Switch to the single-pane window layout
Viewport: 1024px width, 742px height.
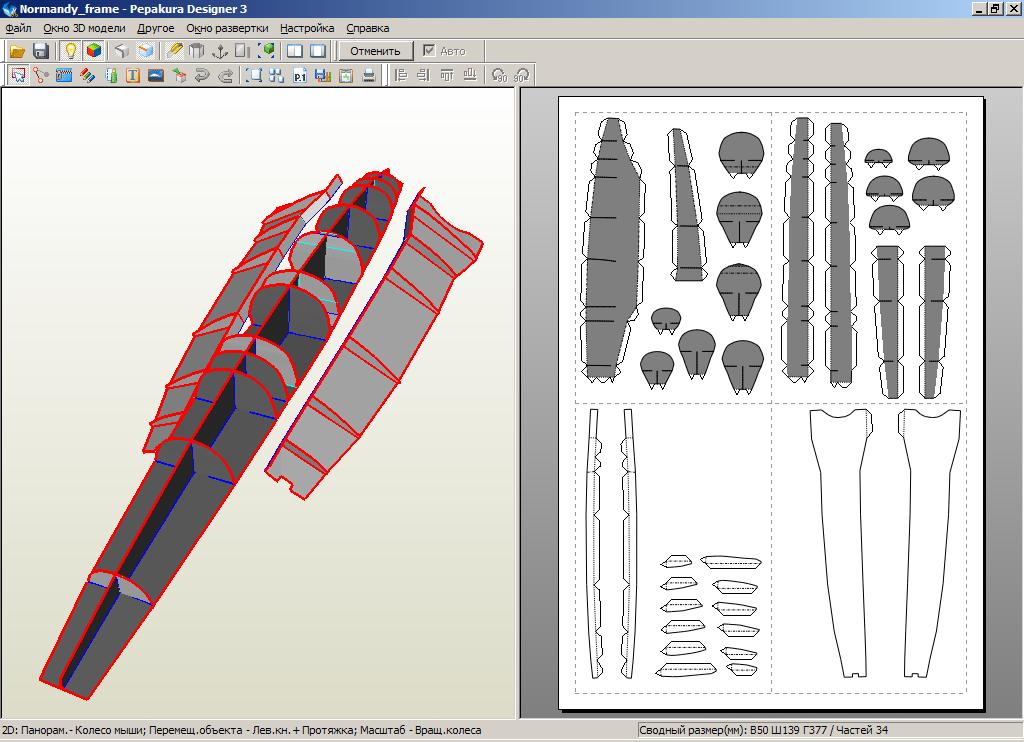tap(318, 51)
